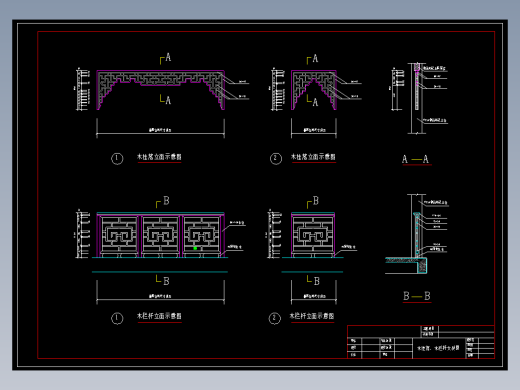The width and height of the screenshot is (520, 390).
Task: Select upper A cut marker above the narrow 挂落
Action: (x=312, y=59)
